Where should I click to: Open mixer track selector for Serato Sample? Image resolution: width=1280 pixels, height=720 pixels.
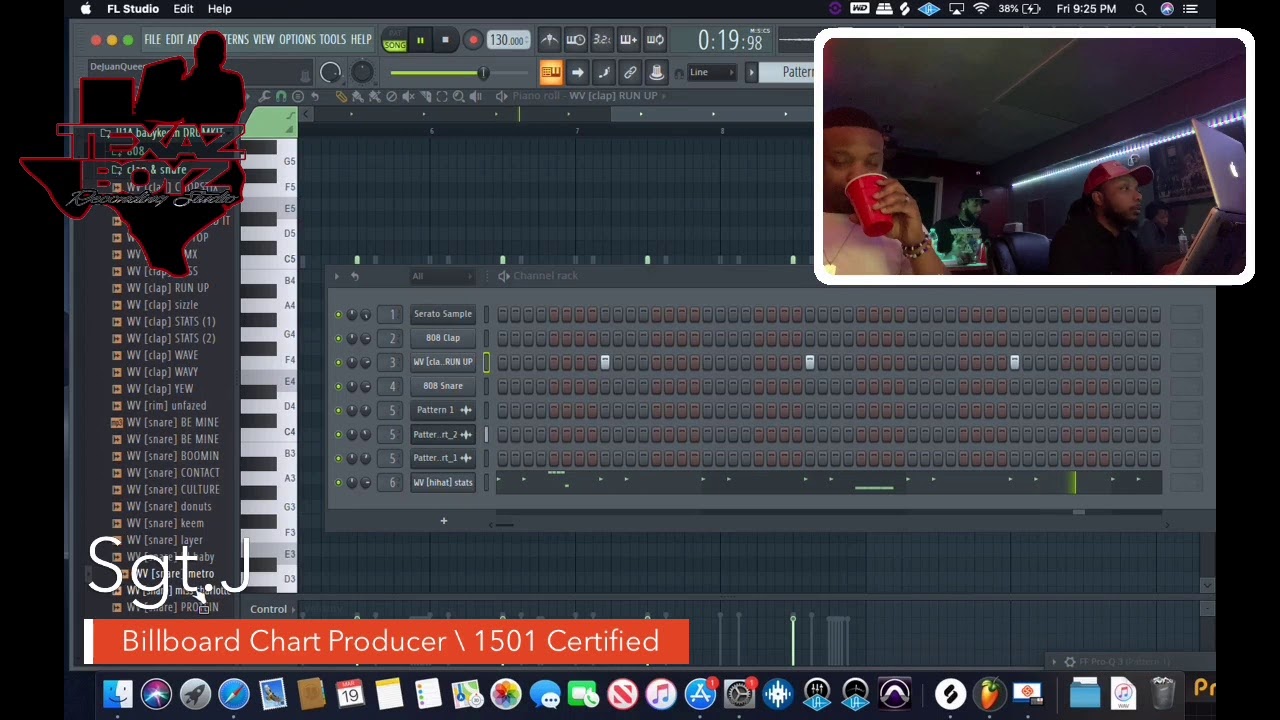click(391, 314)
